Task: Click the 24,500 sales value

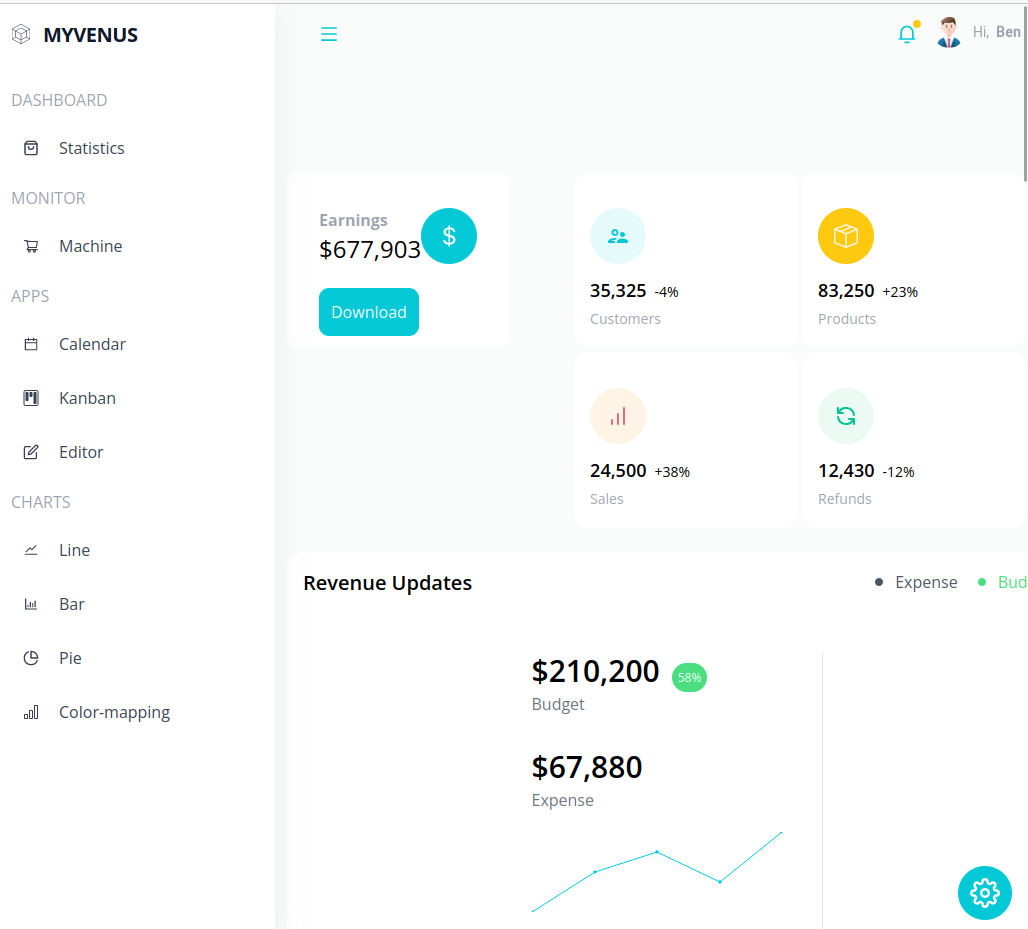Action: [618, 471]
